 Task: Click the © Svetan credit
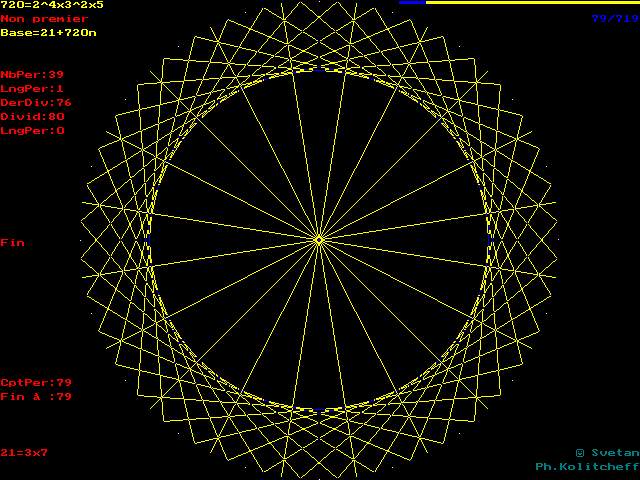[x=606, y=452]
